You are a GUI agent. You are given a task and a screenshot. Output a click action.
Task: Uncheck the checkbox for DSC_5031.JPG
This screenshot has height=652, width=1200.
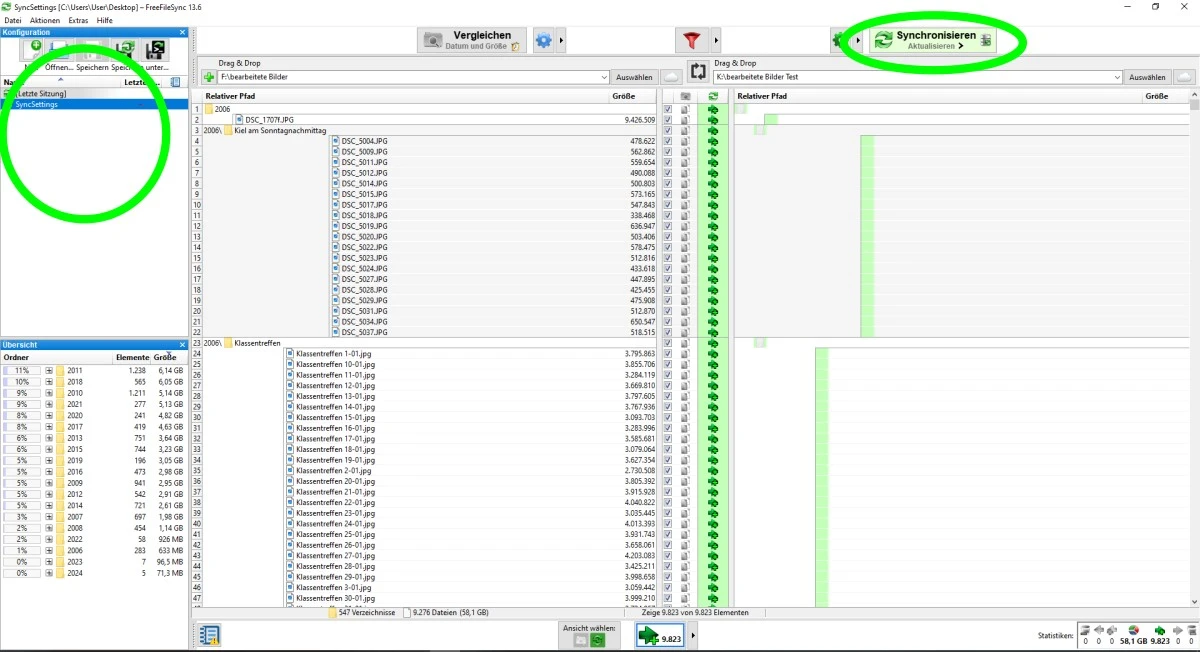(x=668, y=311)
